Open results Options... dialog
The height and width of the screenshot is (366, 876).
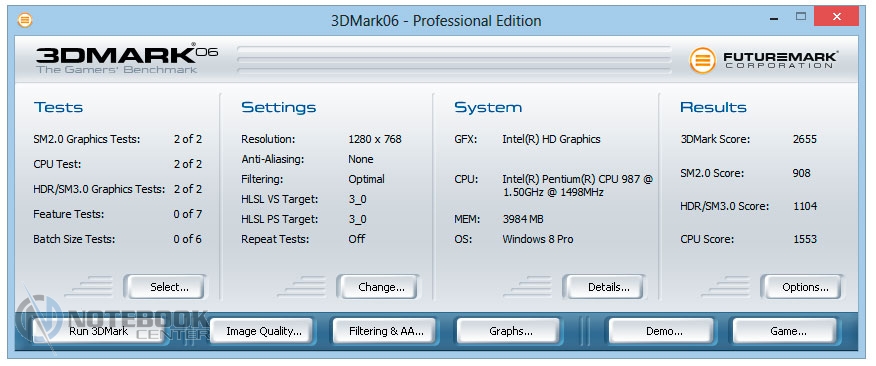[x=802, y=287]
